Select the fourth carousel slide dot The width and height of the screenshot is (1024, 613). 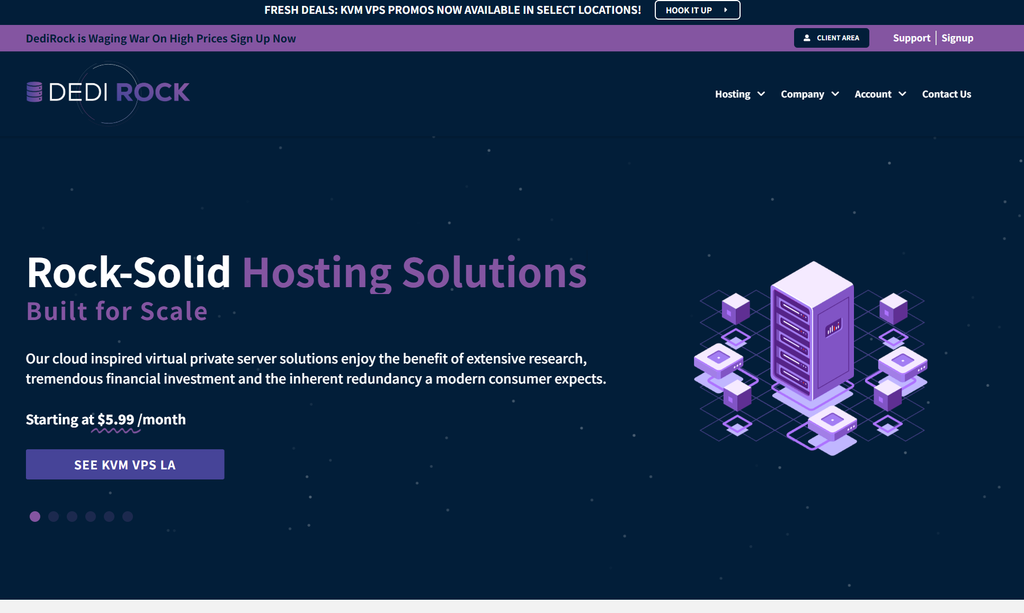(91, 516)
